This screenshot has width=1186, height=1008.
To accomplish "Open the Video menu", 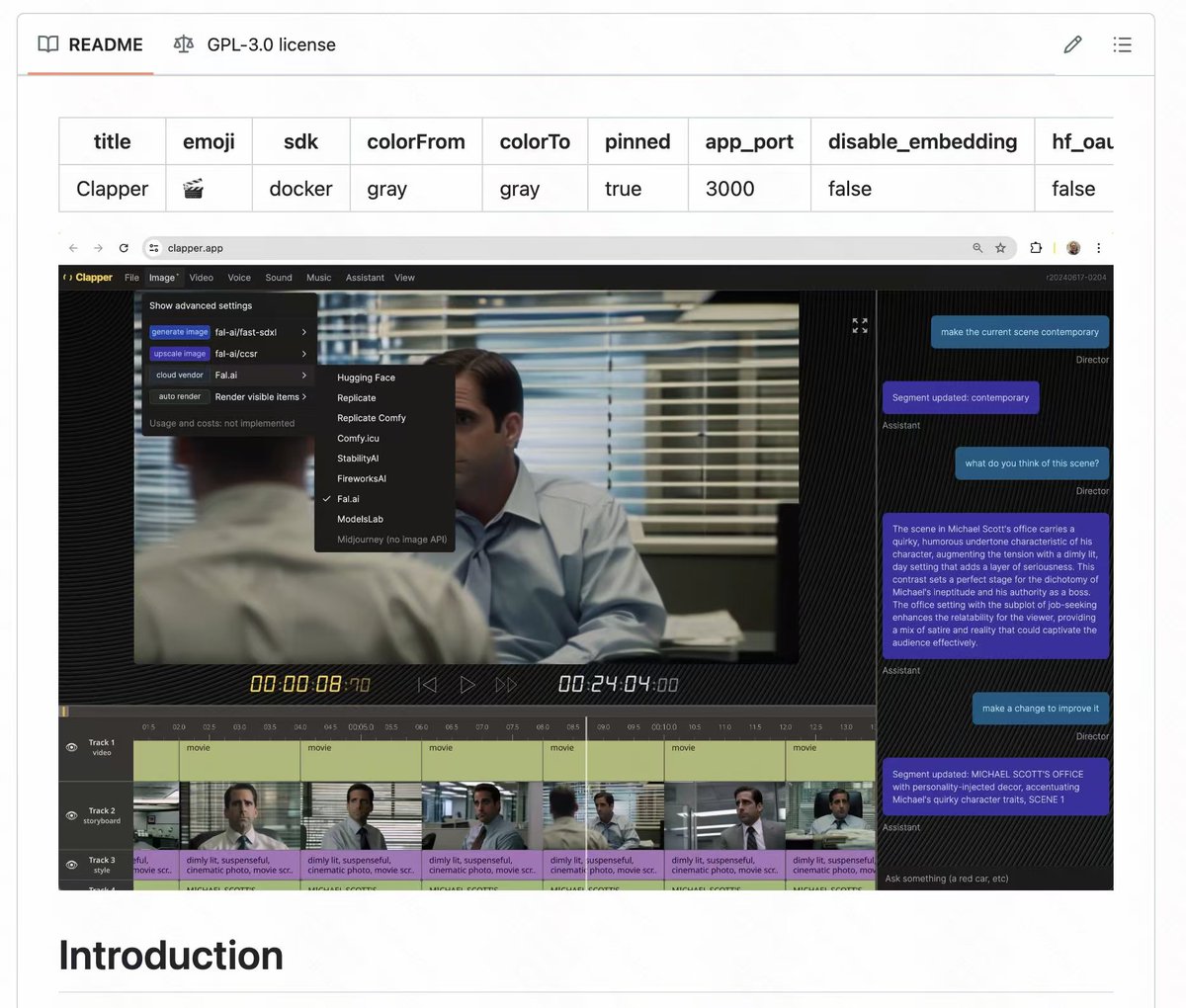I will tap(202, 278).
